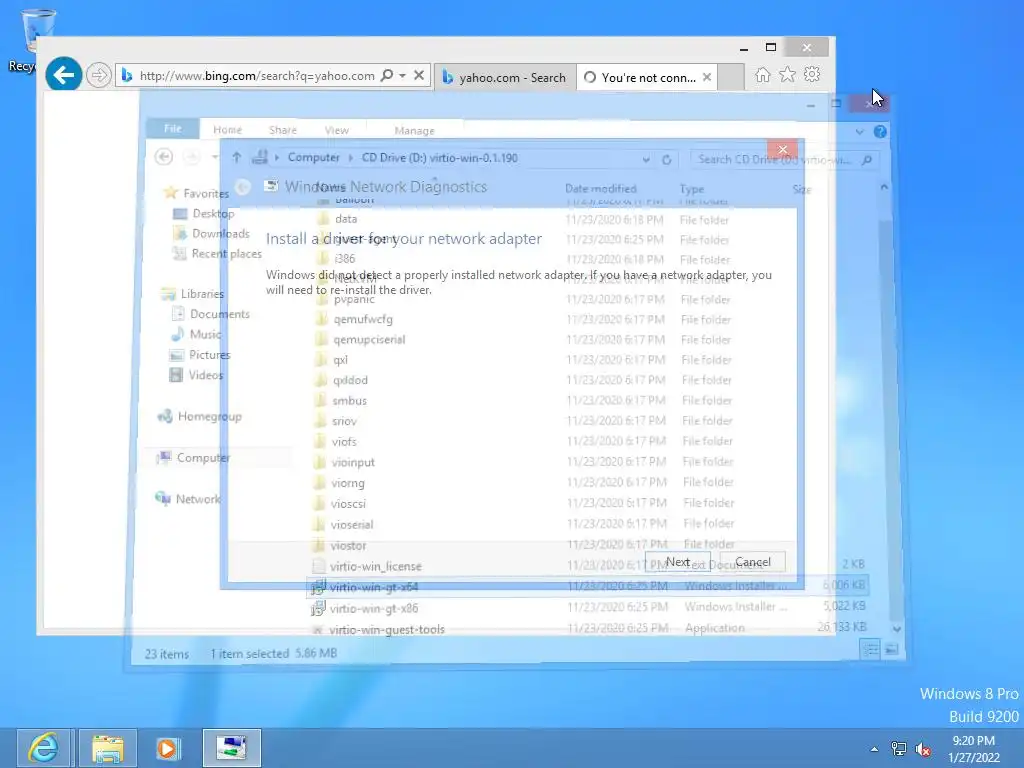1024x768 pixels.
Task: Switch File Explorer to details view icon
Action: [871, 650]
